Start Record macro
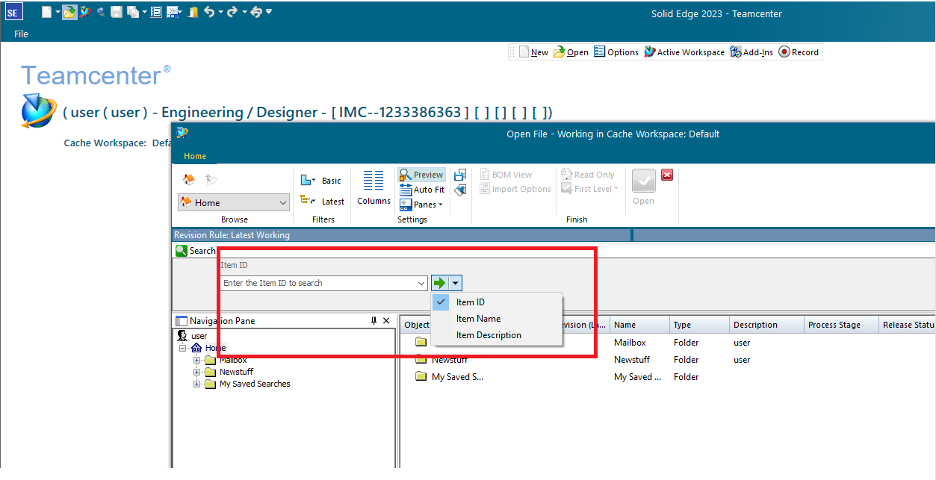The height and width of the screenshot is (480, 936). (799, 53)
